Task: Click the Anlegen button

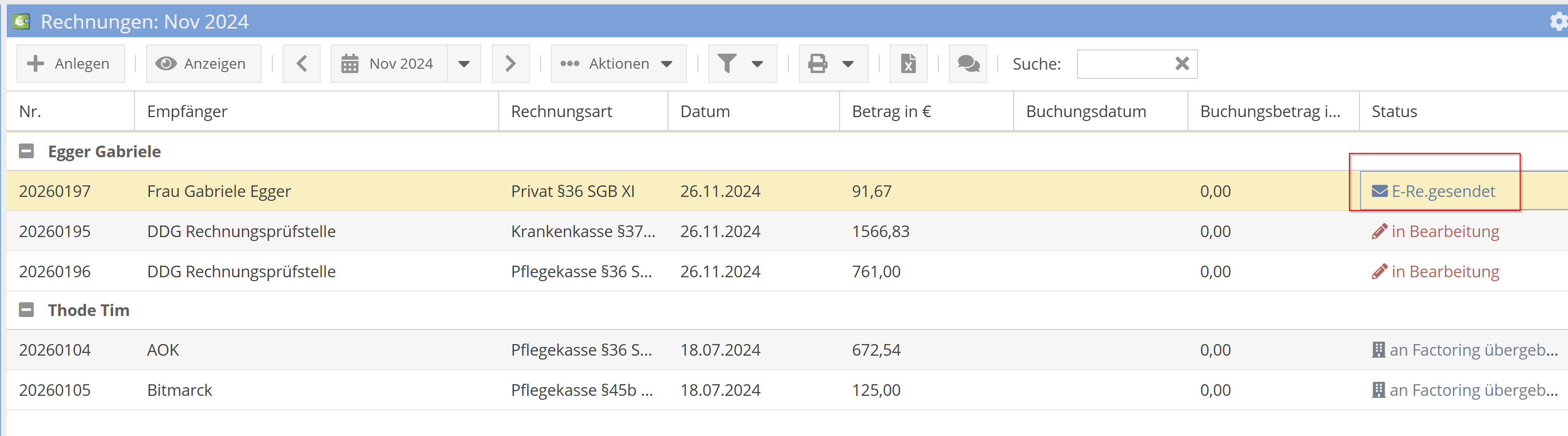Action: (x=71, y=64)
